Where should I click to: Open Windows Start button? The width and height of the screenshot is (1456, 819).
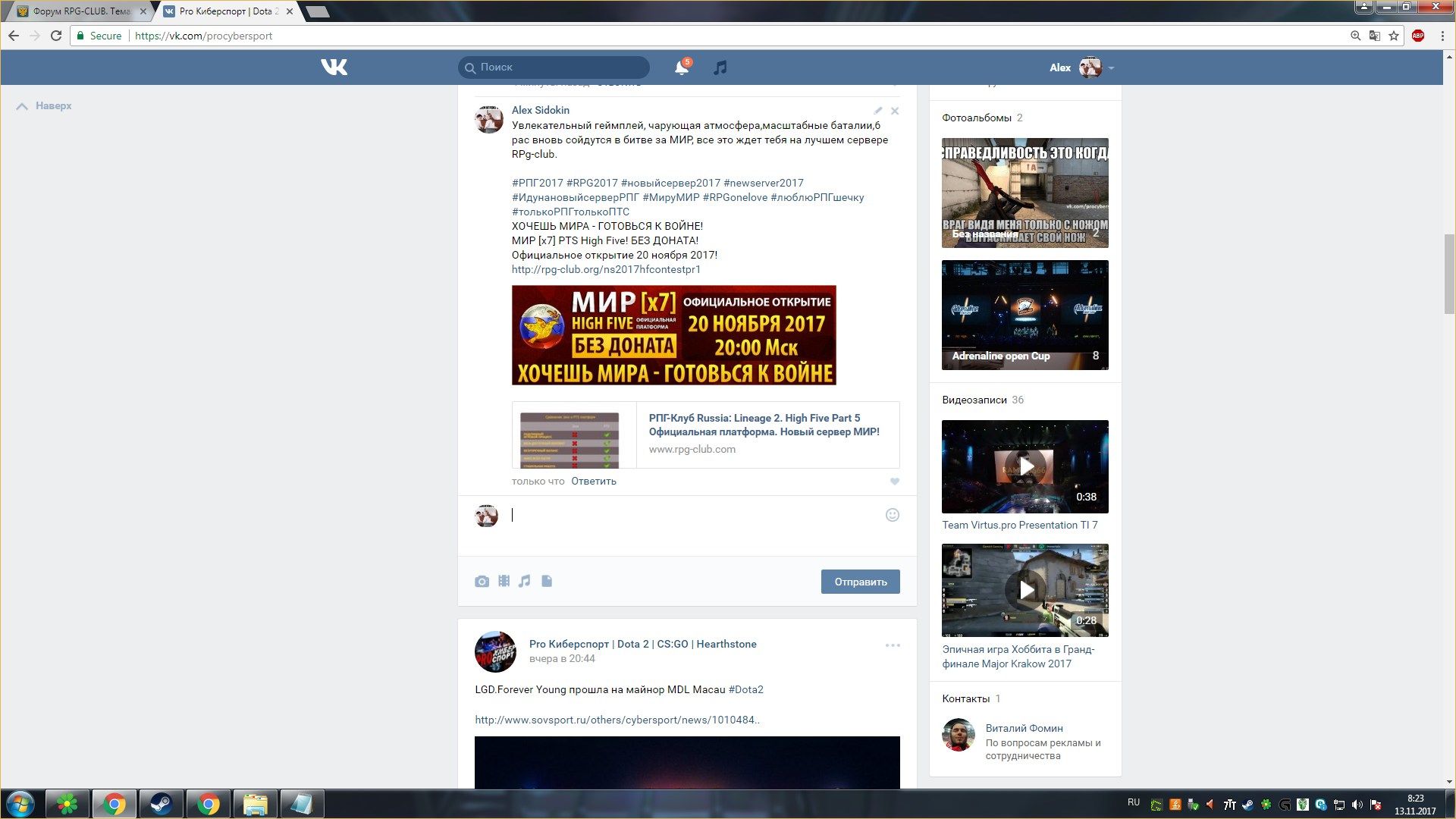pyautogui.click(x=20, y=804)
